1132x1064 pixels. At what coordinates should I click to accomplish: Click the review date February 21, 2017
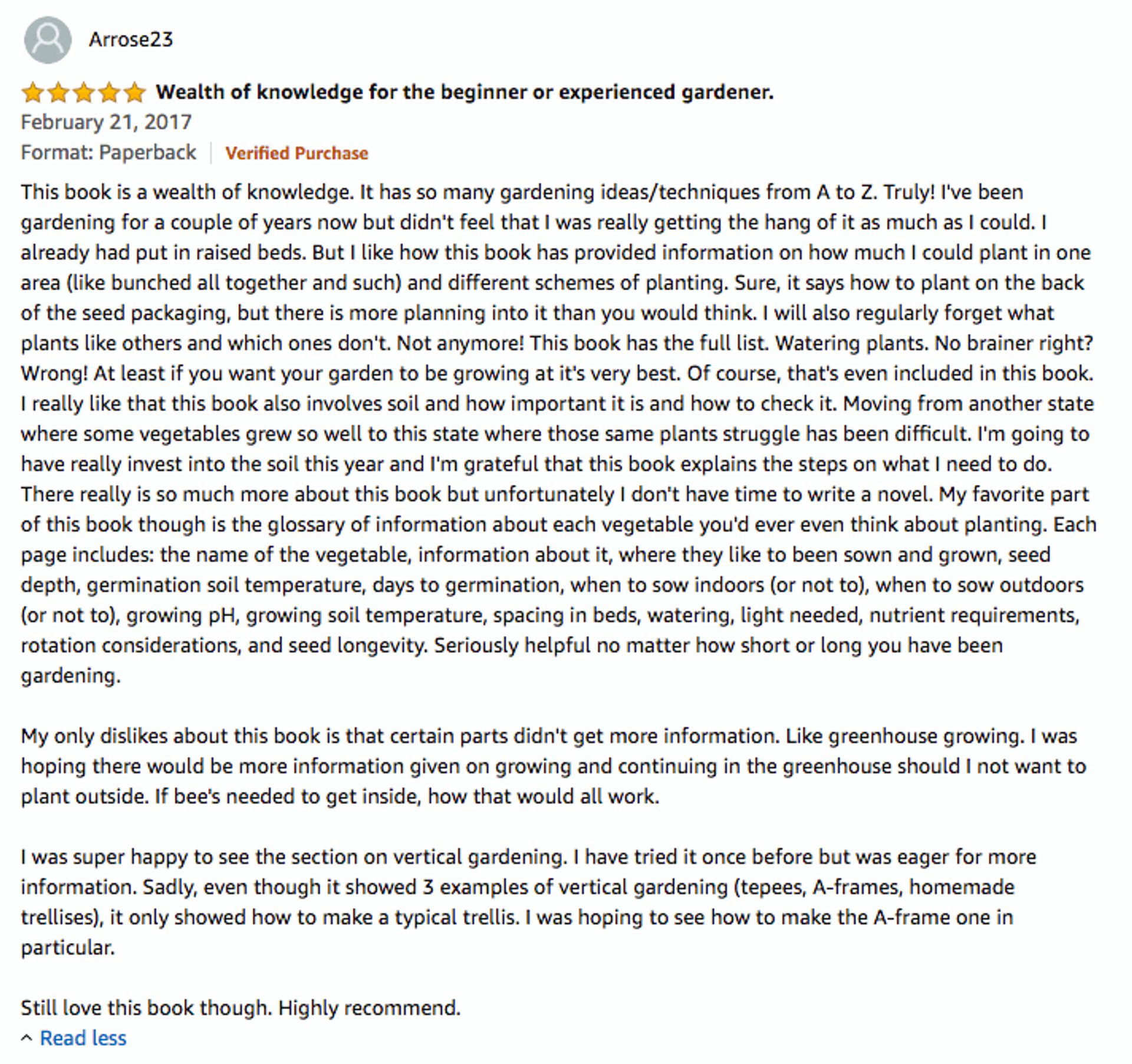coord(106,121)
